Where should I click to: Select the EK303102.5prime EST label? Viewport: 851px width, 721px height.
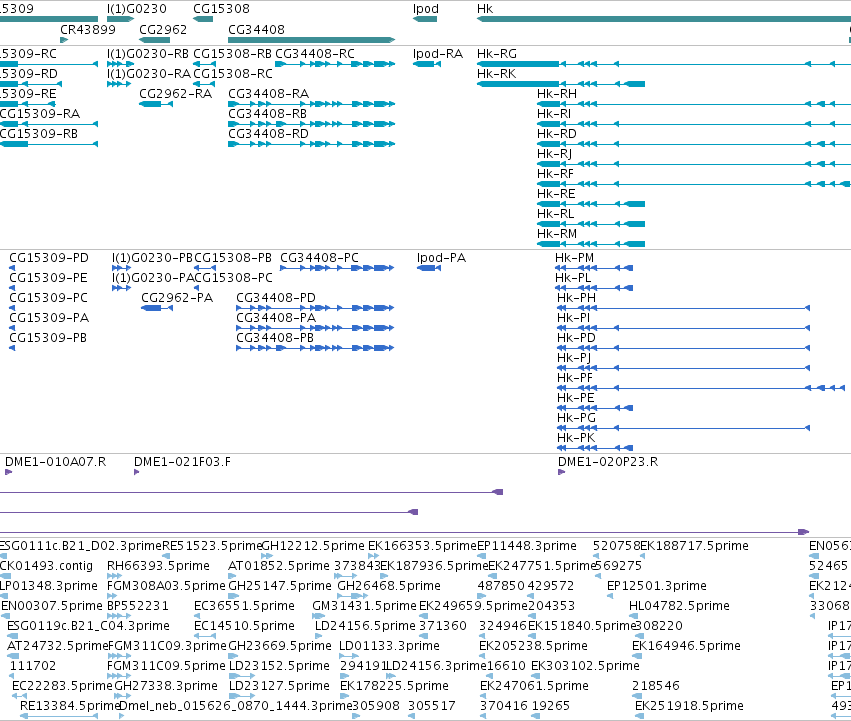[x=586, y=666]
